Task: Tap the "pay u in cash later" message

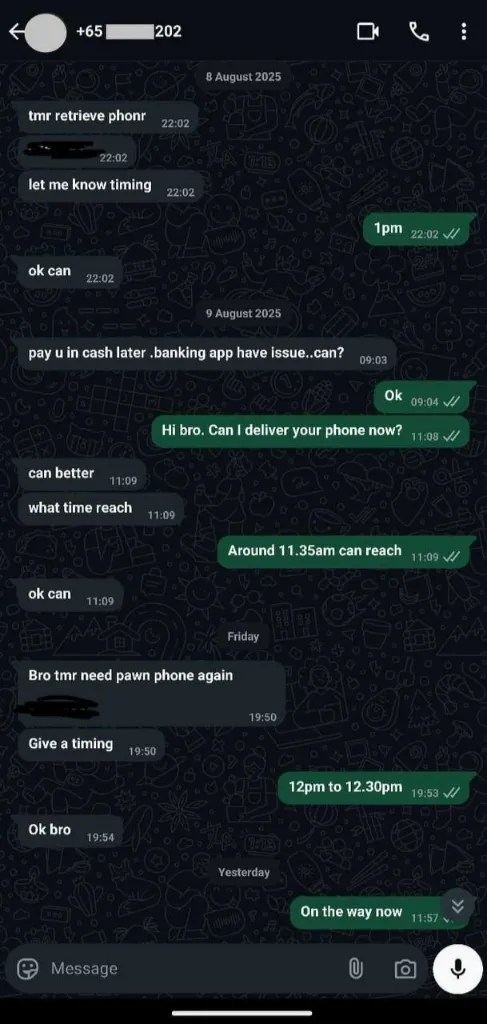Action: [x=207, y=354]
